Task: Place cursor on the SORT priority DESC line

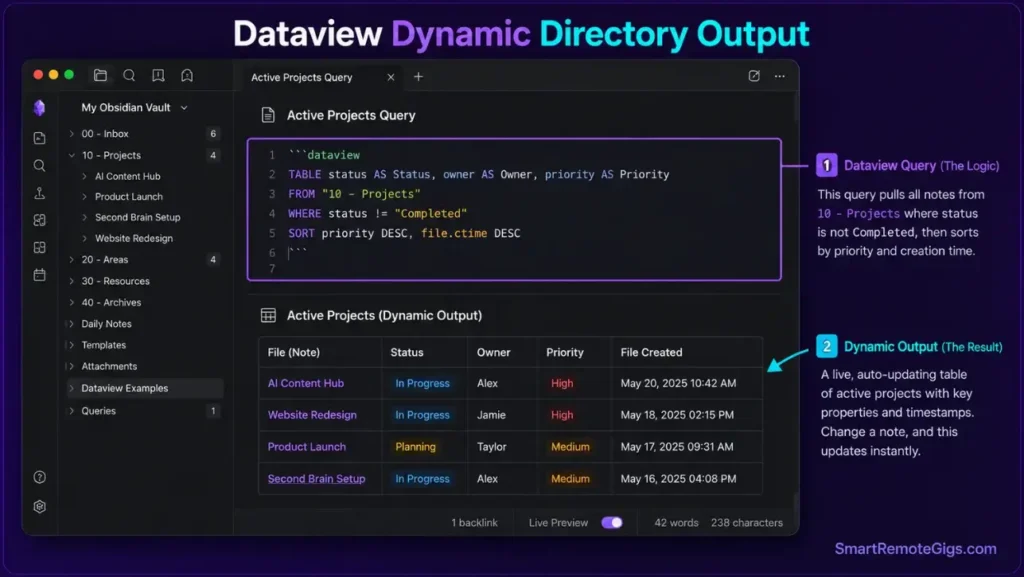Action: 404,233
